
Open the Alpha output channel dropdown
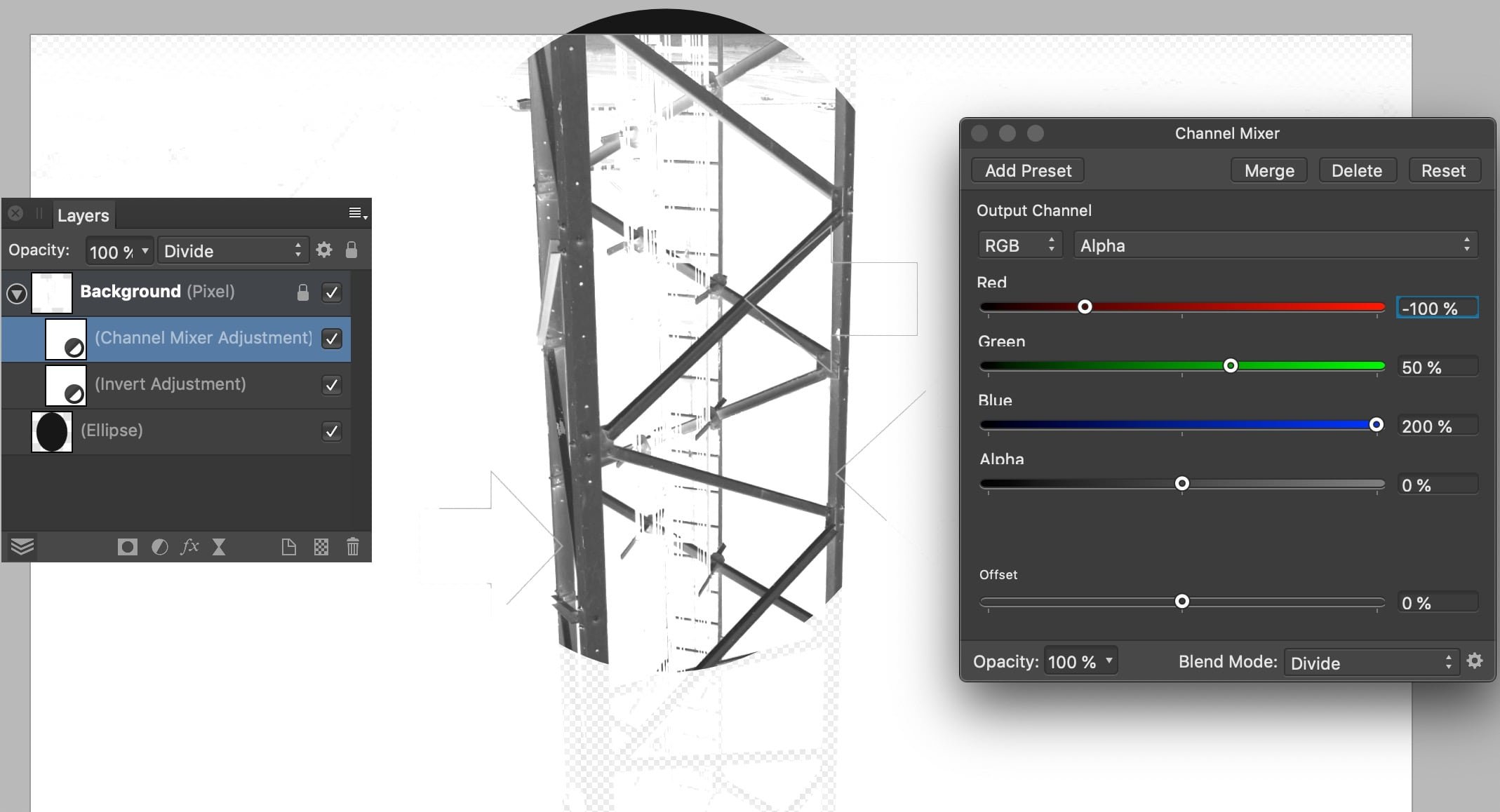coord(1275,245)
